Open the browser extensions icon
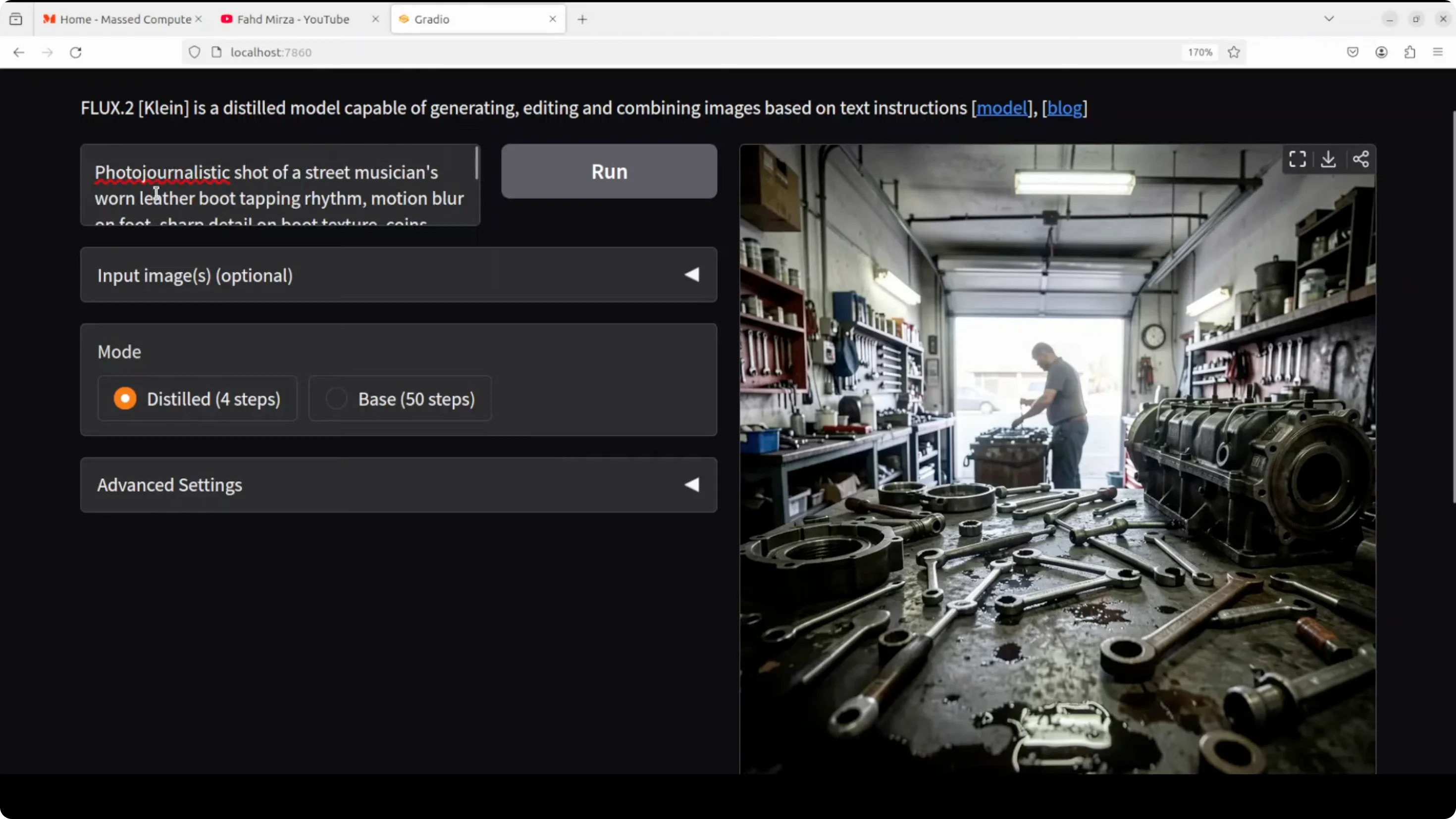The width and height of the screenshot is (1456, 819). pos(1409,52)
